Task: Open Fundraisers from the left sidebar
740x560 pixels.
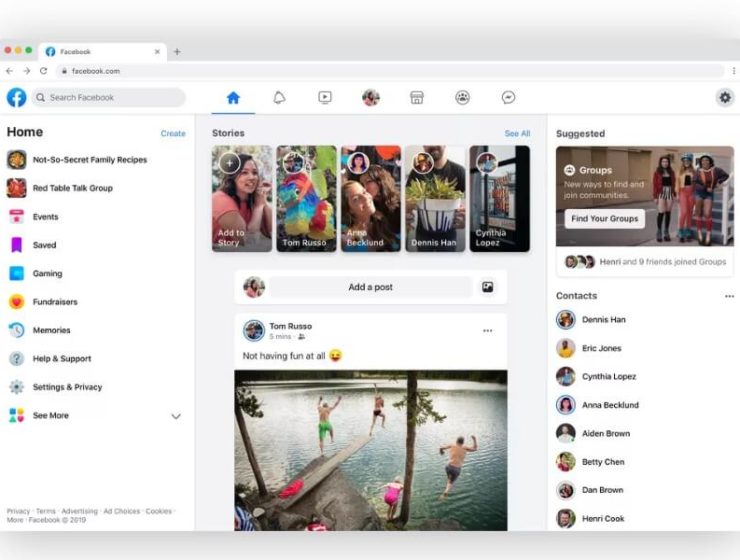Action: 54,302
